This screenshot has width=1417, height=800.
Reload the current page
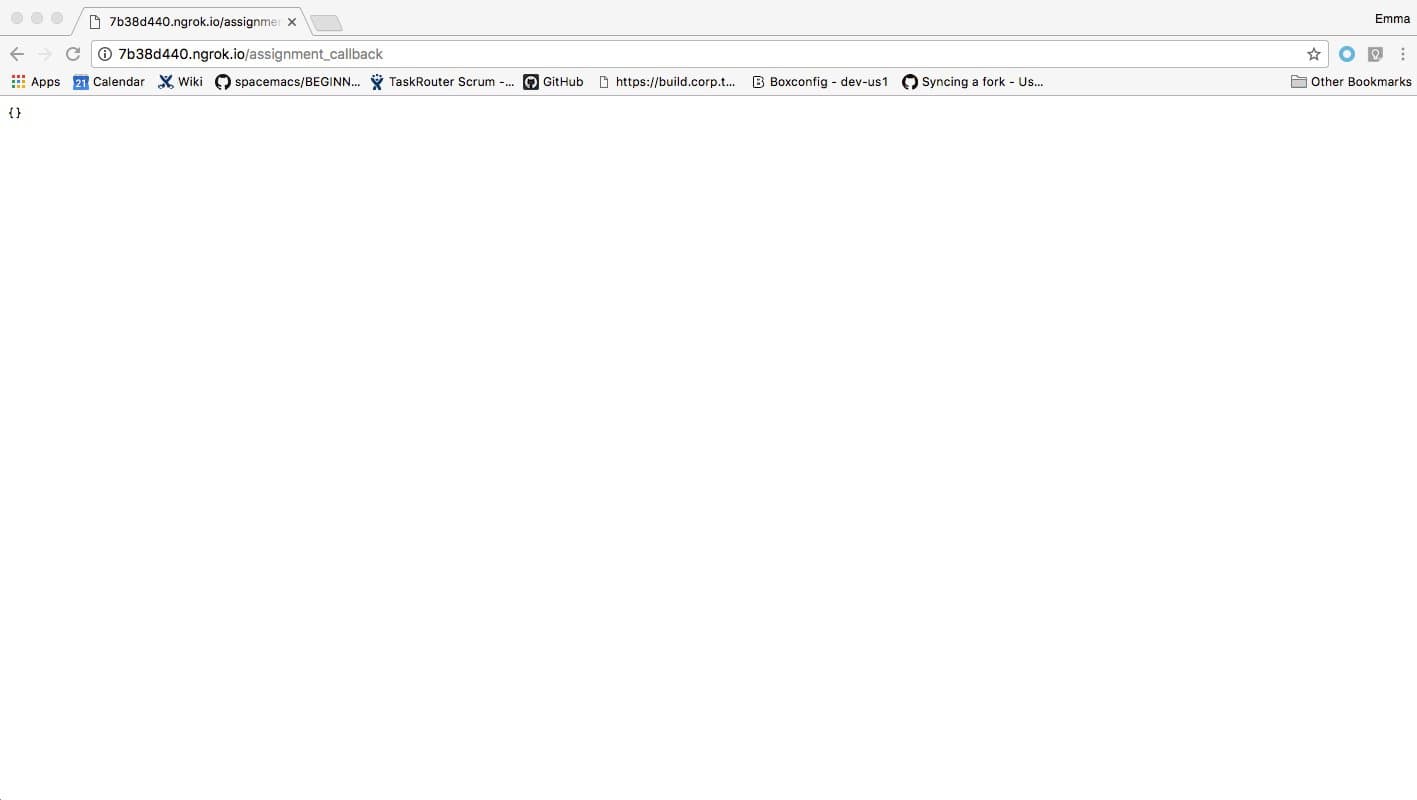coord(72,53)
